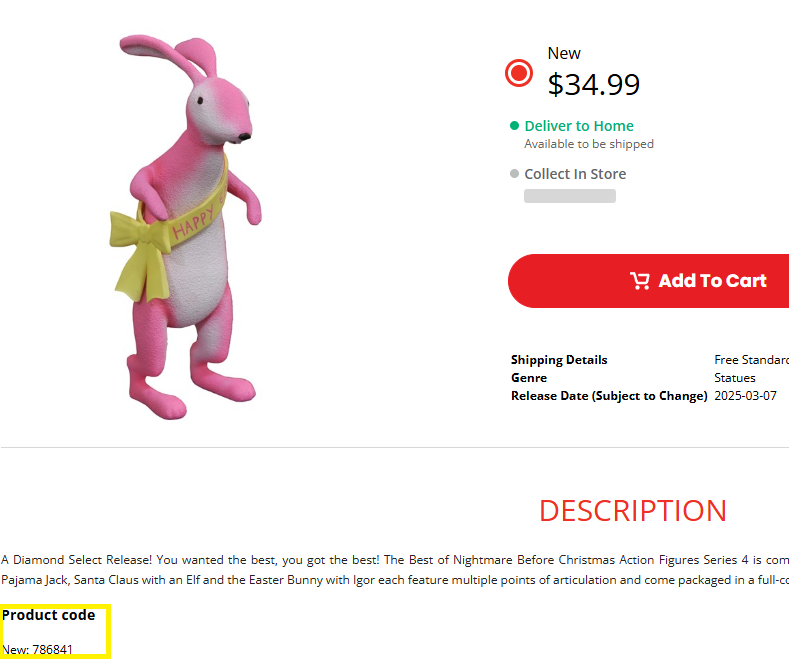This screenshot has height=661, width=789.
Task: Click the 2025-03-07 release date value
Action: (745, 396)
